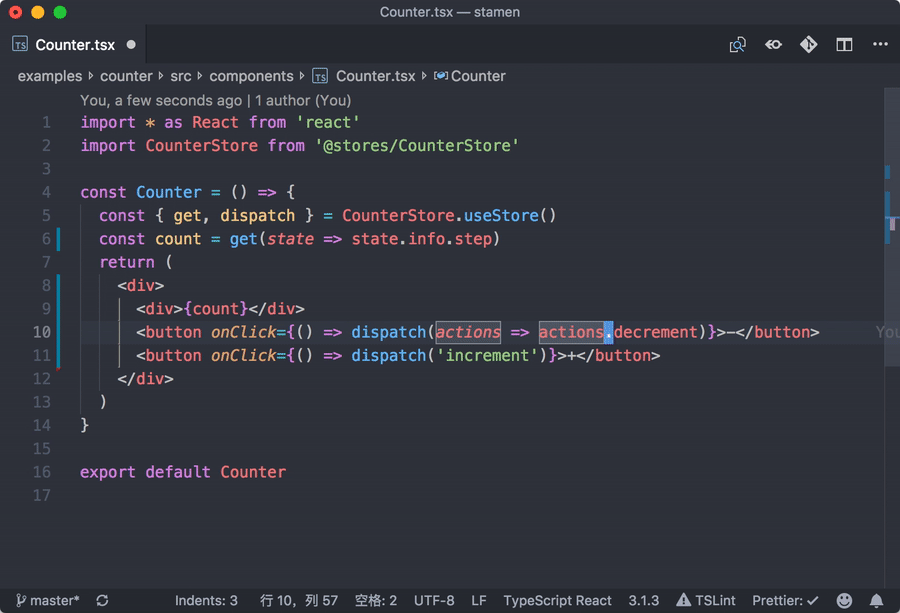Open the GitLens authors code lens
Viewport: 900px width, 613px height.
tap(215, 100)
